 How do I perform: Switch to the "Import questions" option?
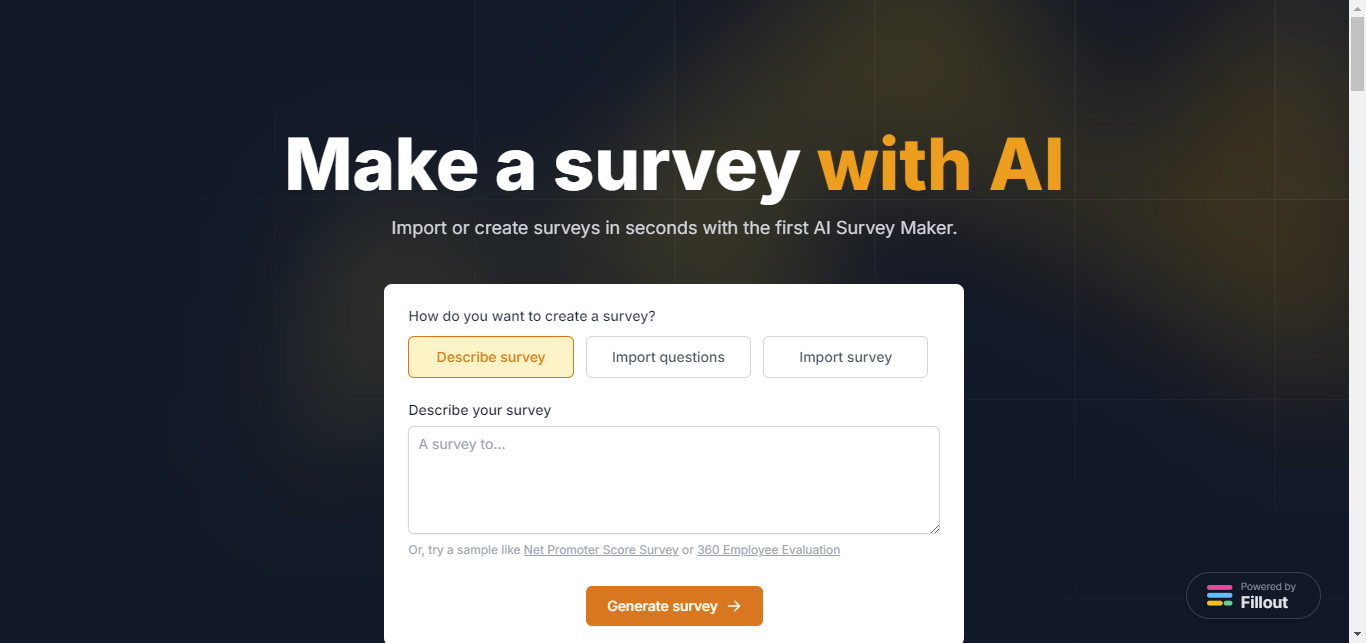668,357
